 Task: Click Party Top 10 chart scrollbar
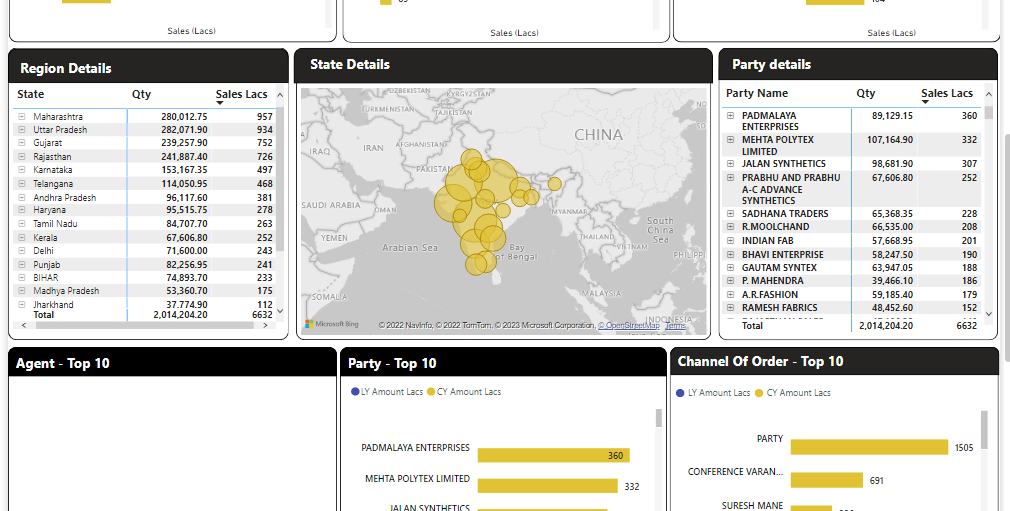tap(658, 418)
